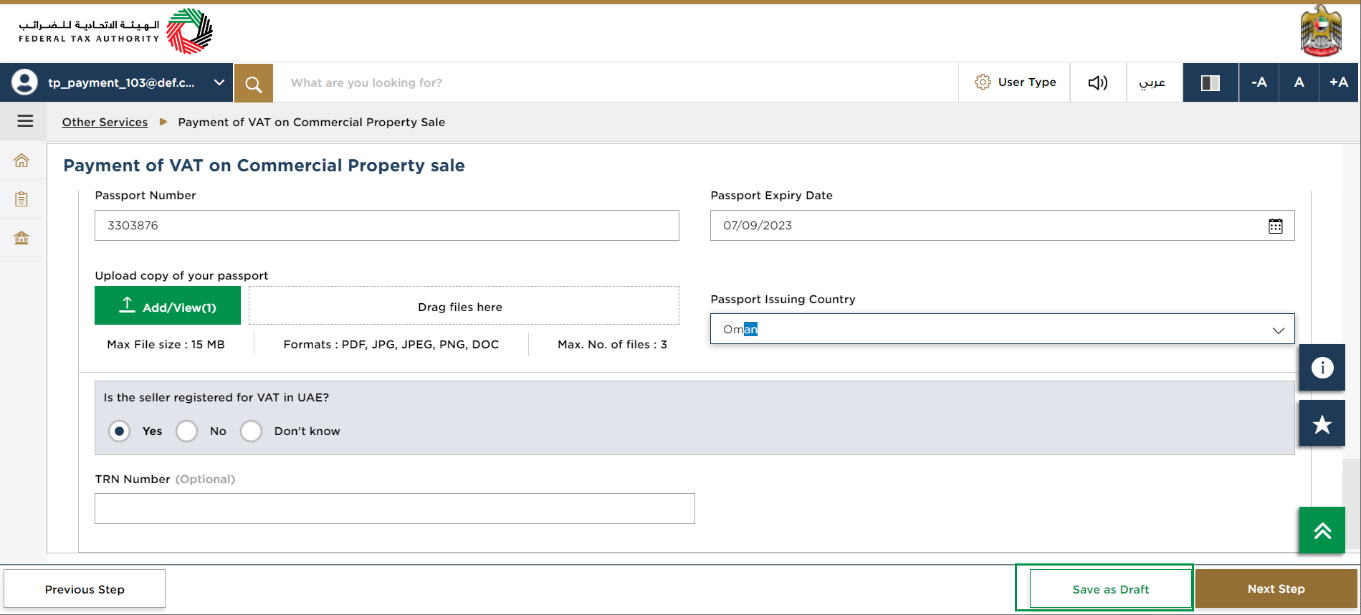Viewport: 1361px width, 615px height.
Task: Open the calendar picker for Passport Expiry Date
Action: pos(1275,226)
